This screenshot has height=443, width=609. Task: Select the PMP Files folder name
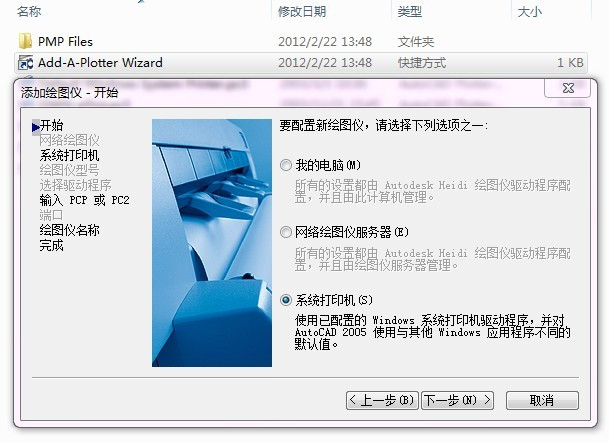(65, 42)
